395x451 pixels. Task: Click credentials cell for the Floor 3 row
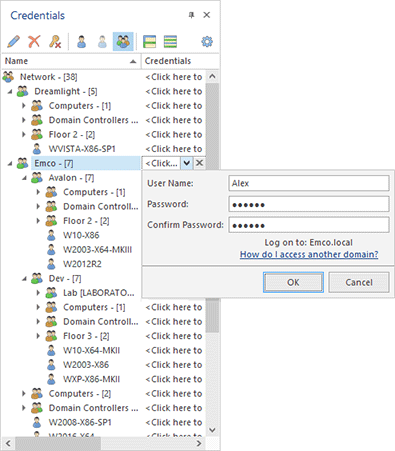click(x=174, y=336)
